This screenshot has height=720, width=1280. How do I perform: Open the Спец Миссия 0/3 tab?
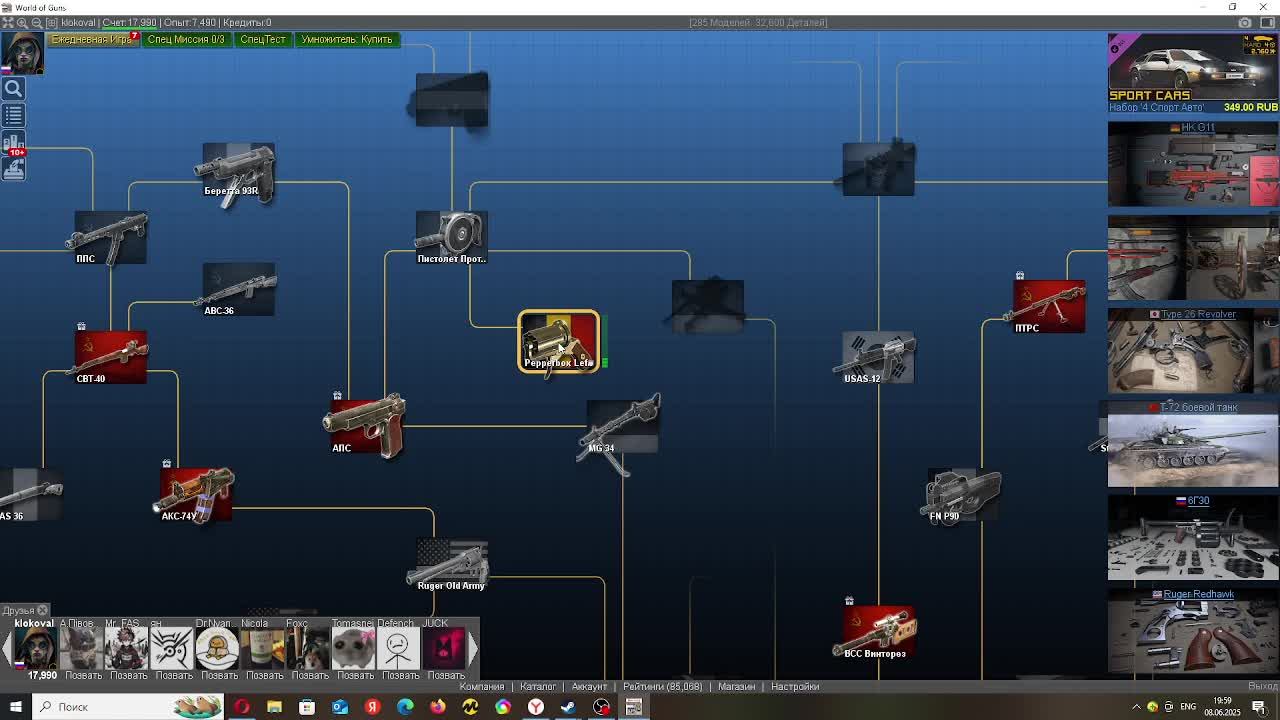(186, 39)
